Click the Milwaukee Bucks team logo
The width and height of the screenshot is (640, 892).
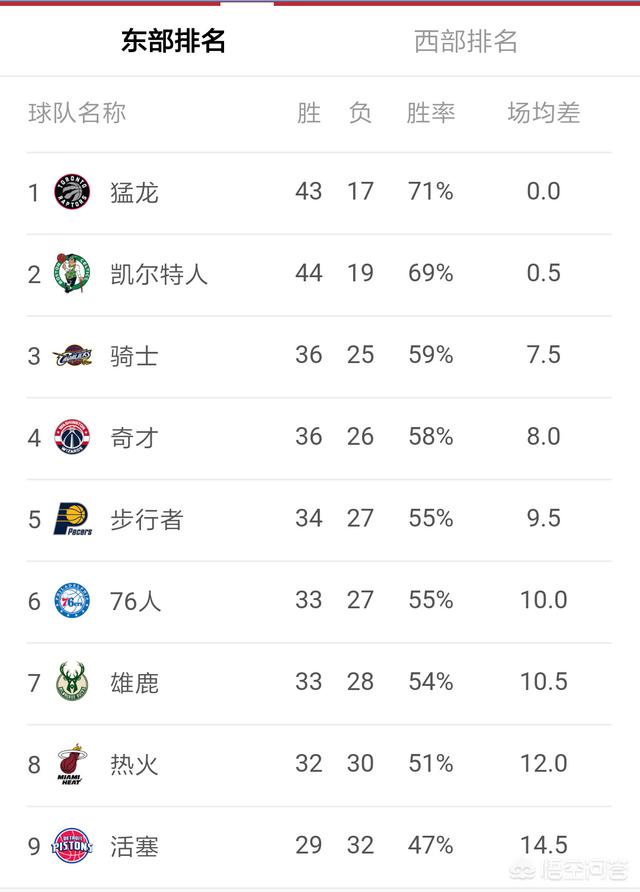(72, 683)
